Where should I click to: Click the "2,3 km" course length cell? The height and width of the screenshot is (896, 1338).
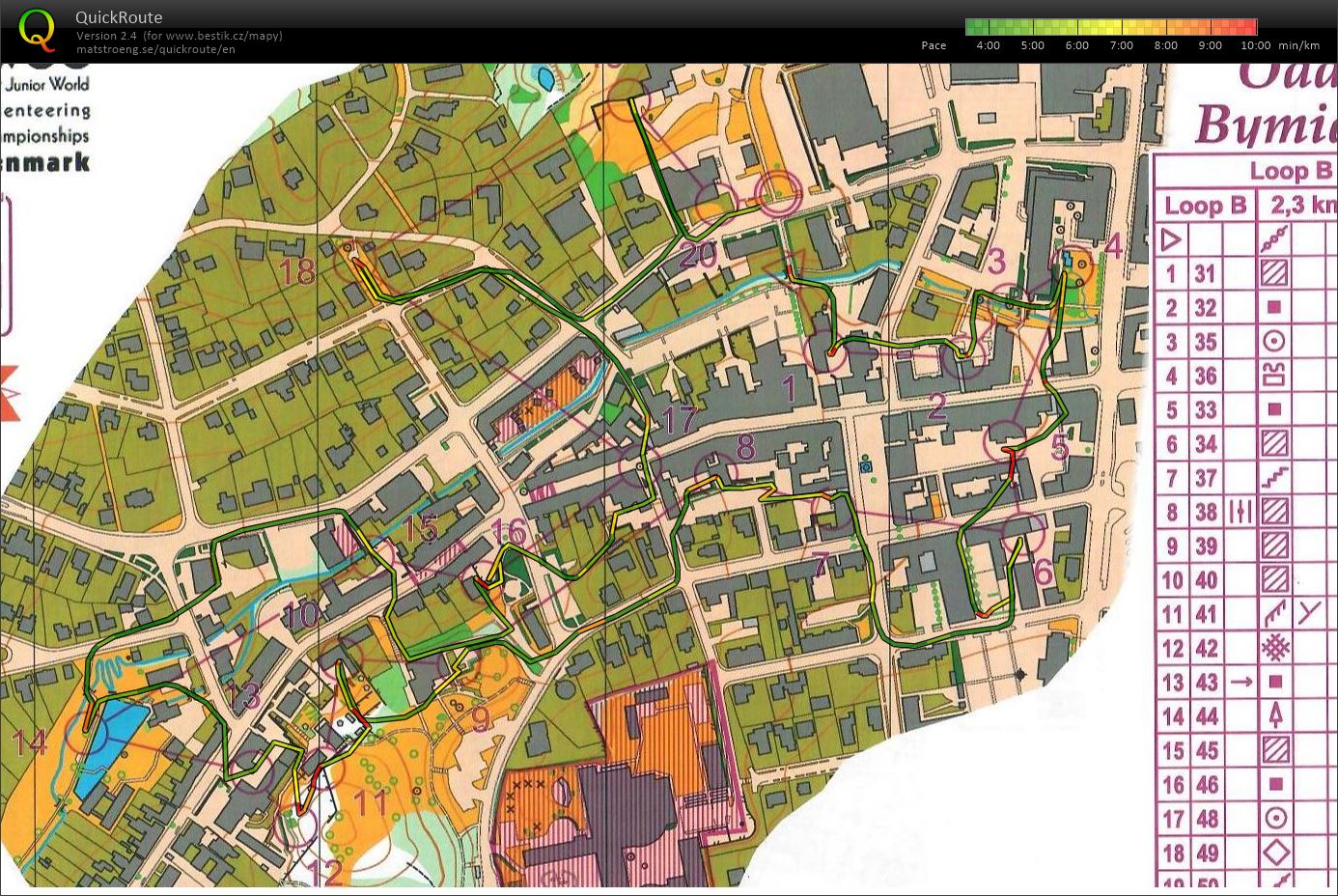[x=1303, y=206]
